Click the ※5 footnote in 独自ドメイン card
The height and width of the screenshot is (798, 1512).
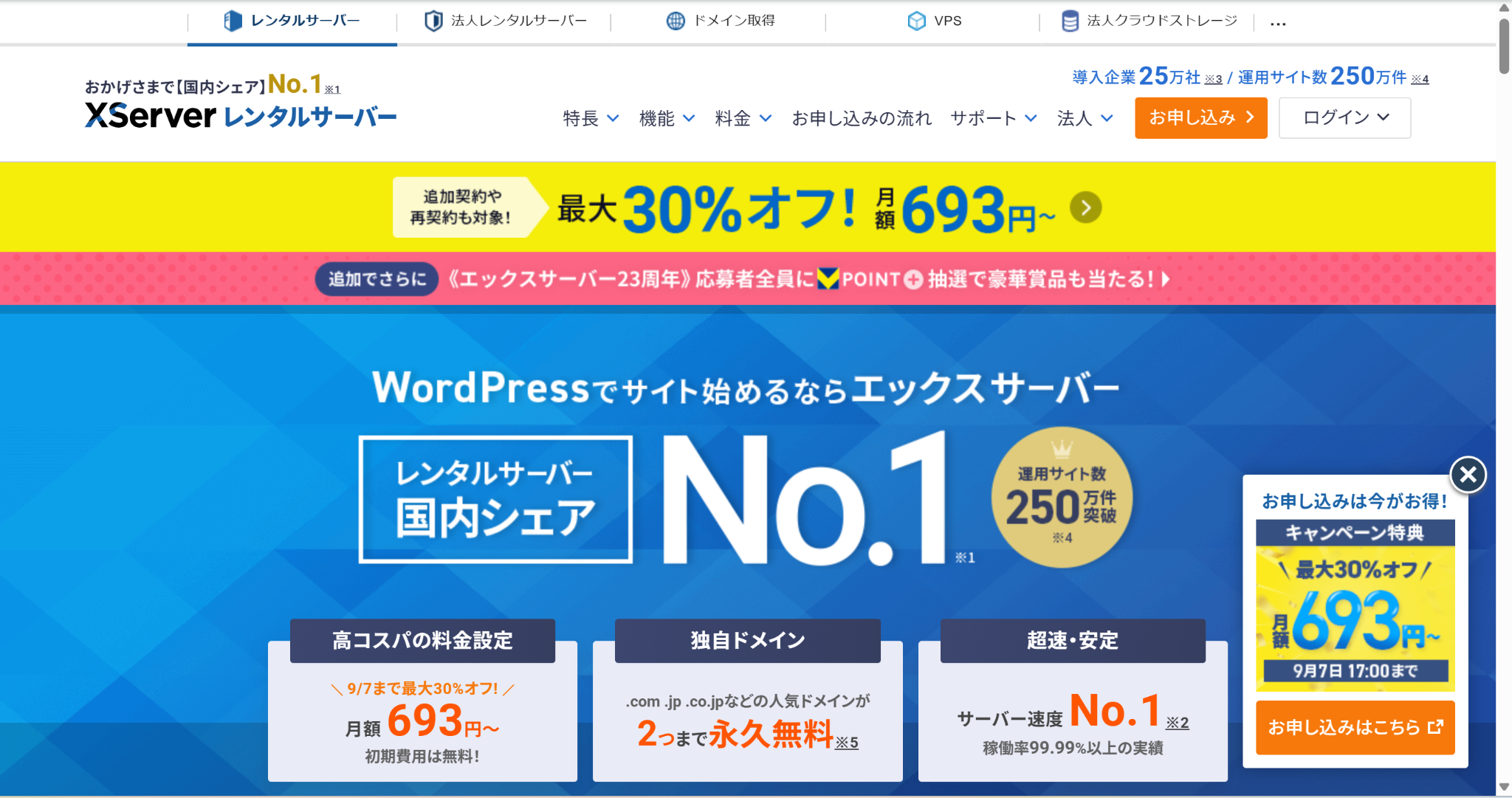(847, 743)
